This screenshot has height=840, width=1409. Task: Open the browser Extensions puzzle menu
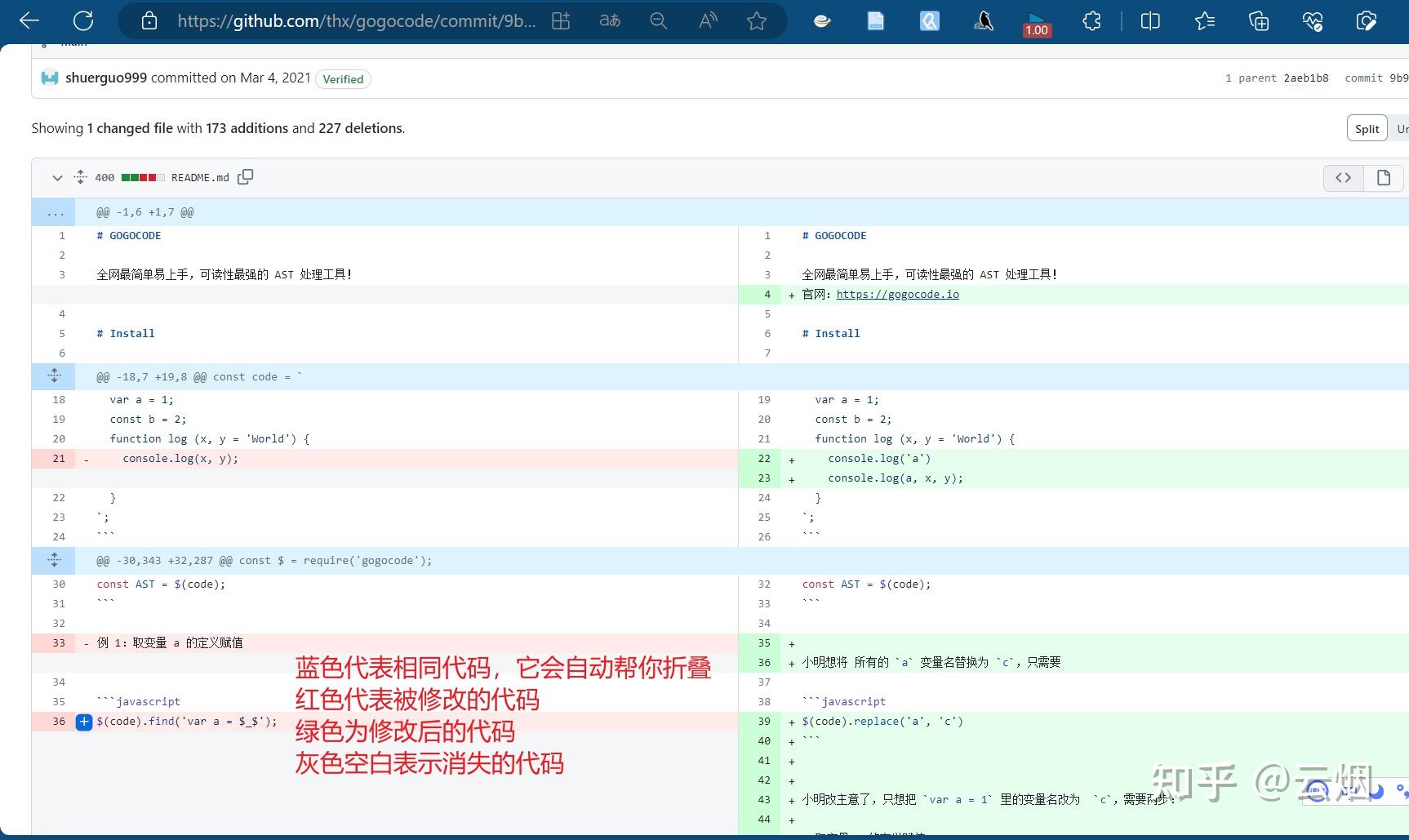[1091, 21]
